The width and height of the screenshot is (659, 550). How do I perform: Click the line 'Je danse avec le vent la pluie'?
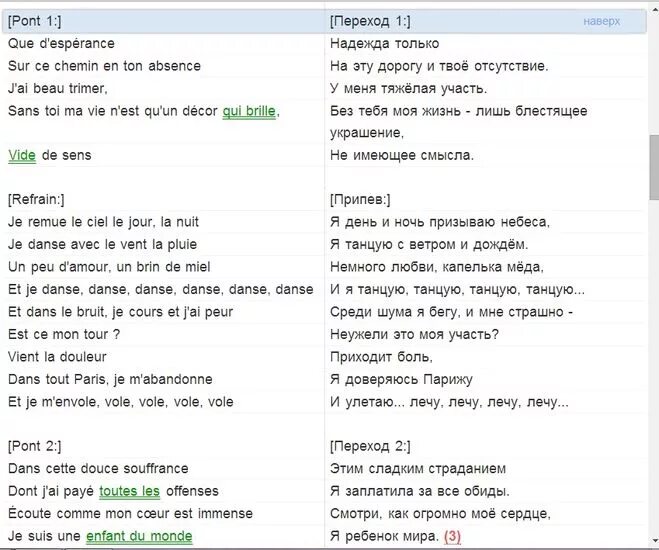coord(102,244)
